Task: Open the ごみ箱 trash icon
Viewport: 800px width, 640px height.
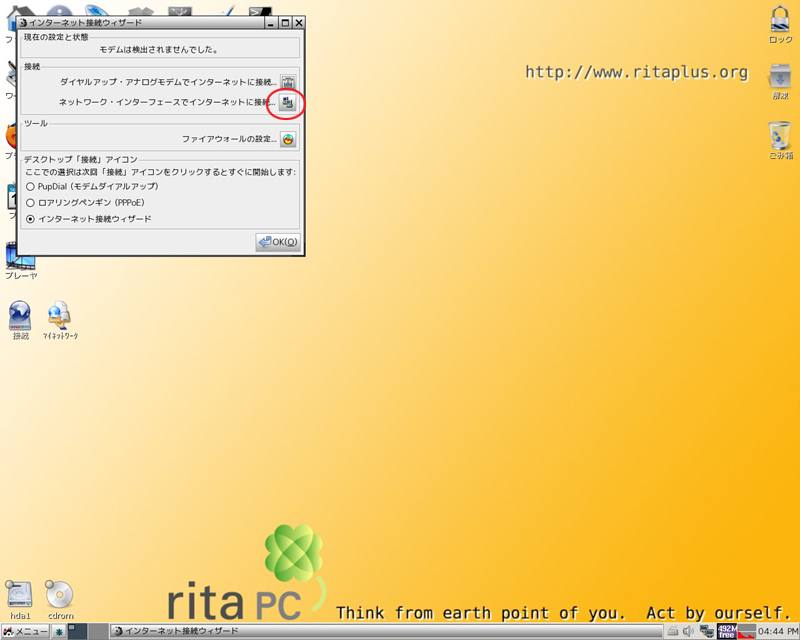Action: tap(780, 136)
